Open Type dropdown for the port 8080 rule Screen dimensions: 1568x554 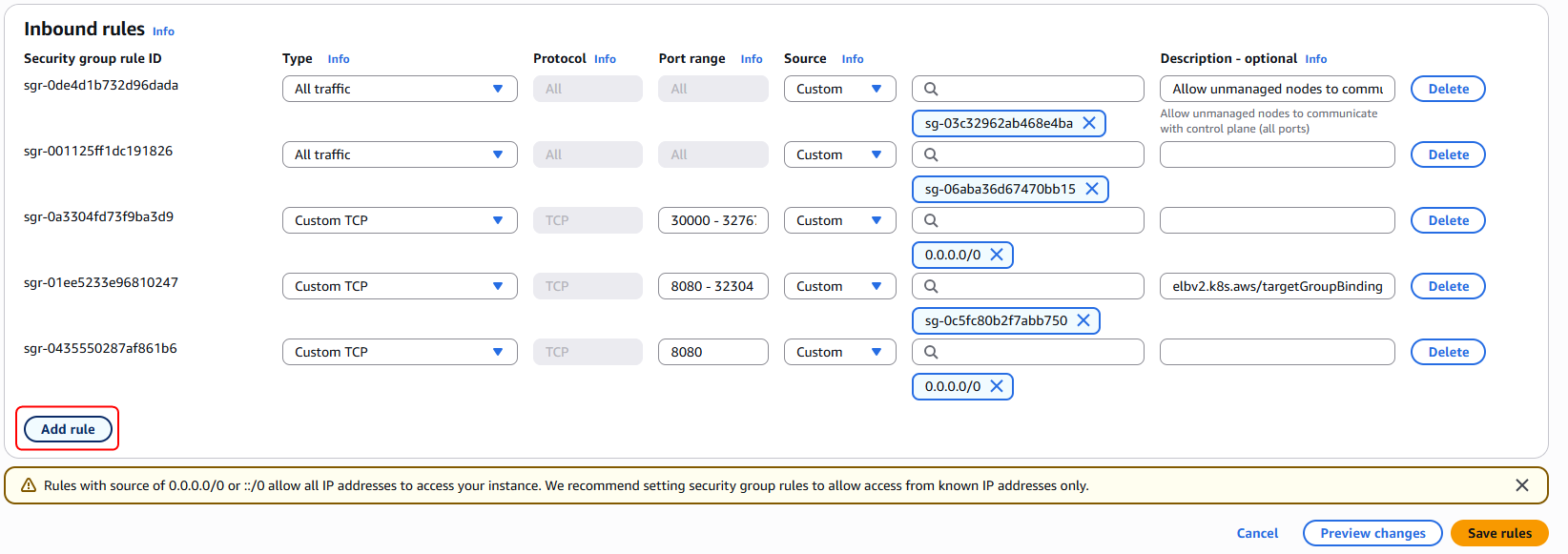pyautogui.click(x=400, y=352)
